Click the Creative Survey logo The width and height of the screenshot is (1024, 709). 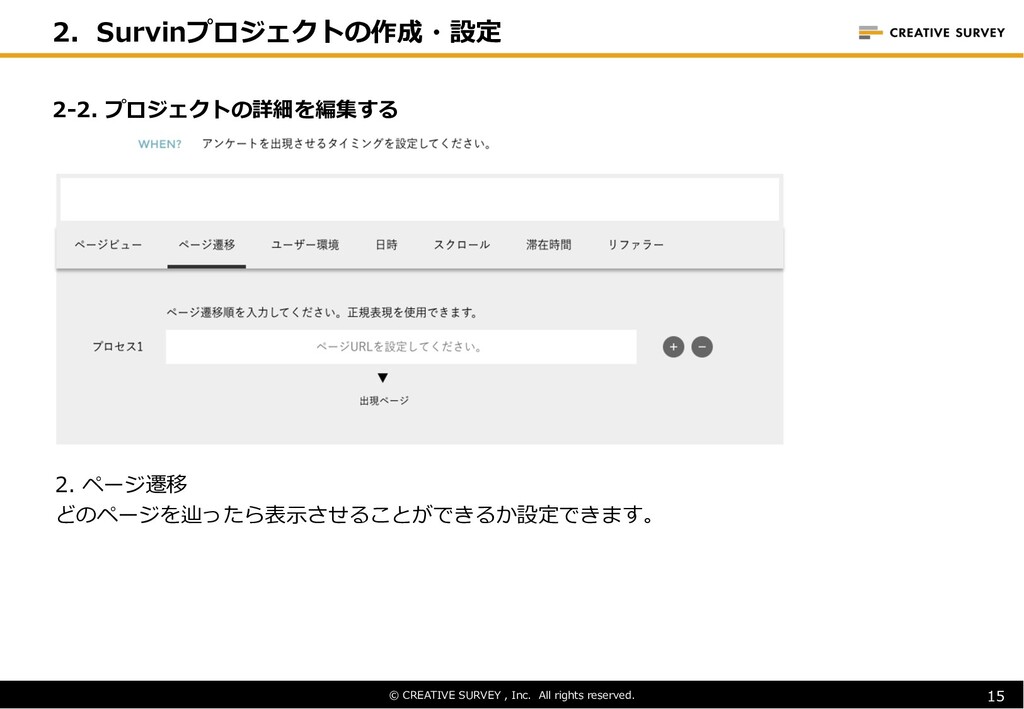(x=932, y=32)
